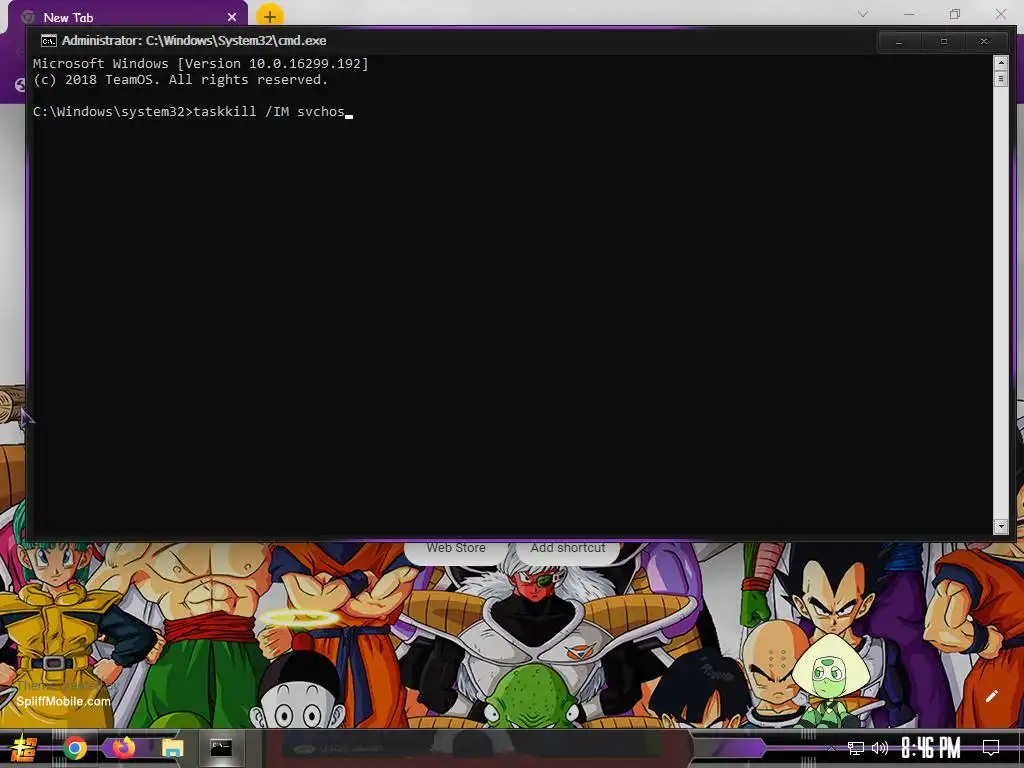Image resolution: width=1024 pixels, height=768 pixels.
Task: Close the Command Prompt window
Action: [x=984, y=41]
